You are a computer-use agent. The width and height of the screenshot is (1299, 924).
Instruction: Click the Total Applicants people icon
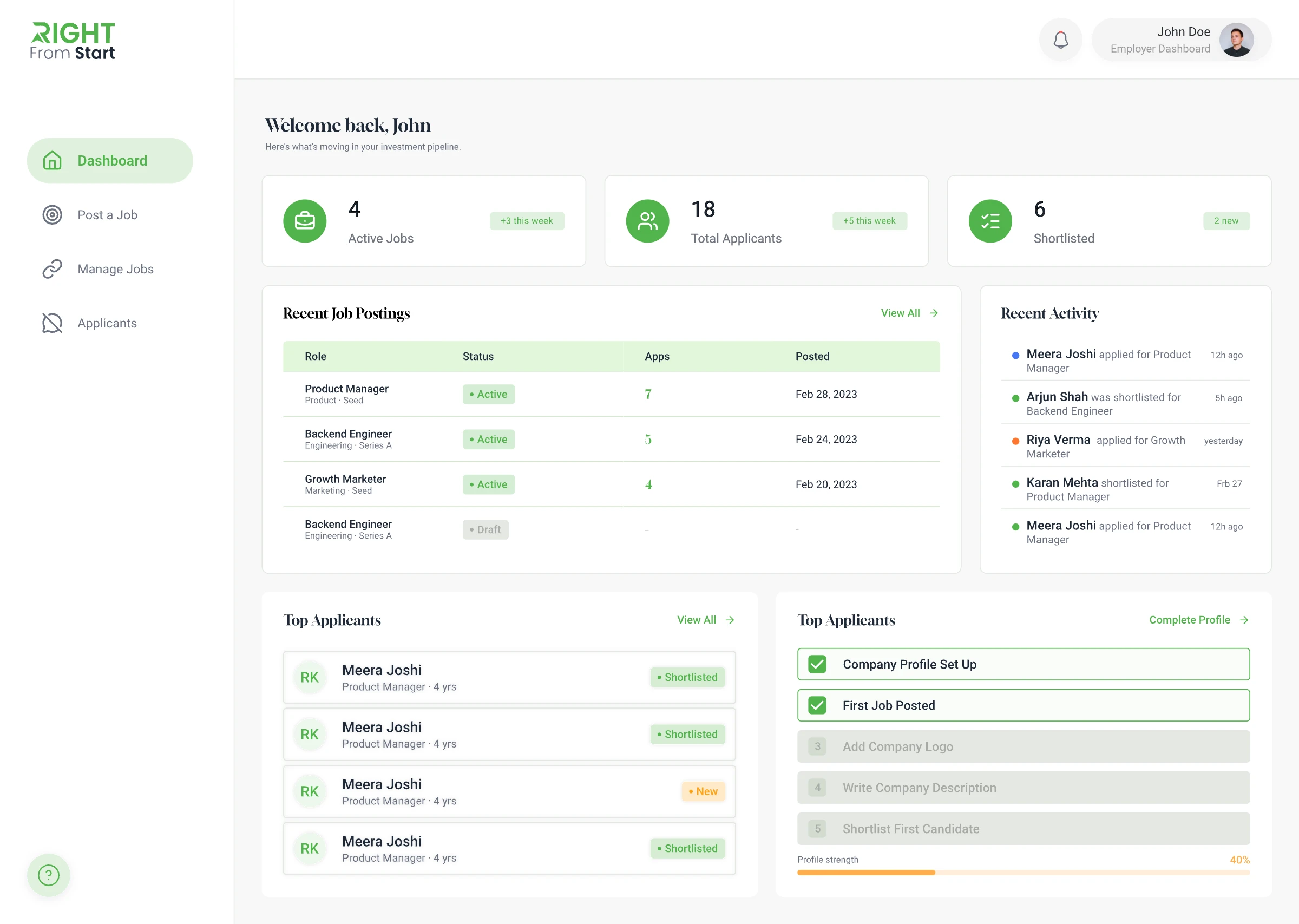pyautogui.click(x=647, y=221)
